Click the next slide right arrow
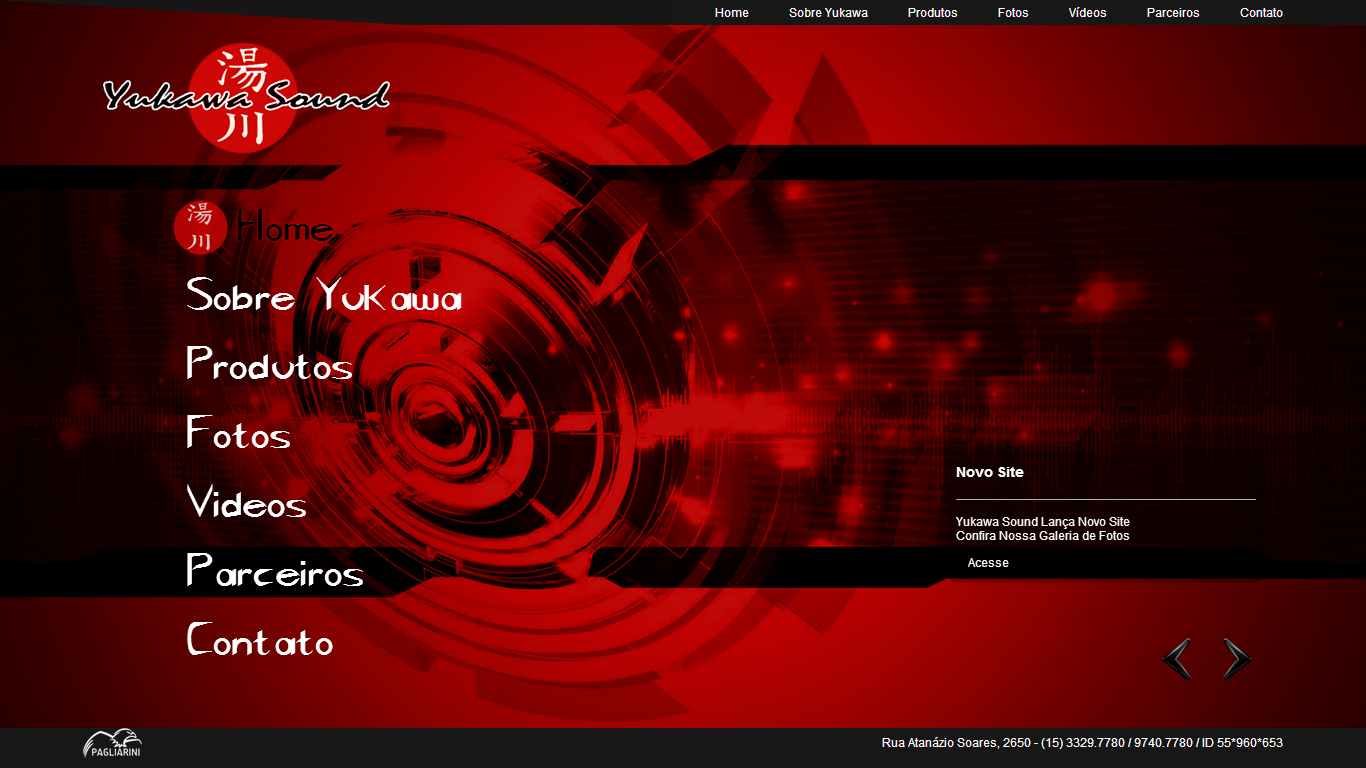The width and height of the screenshot is (1366, 768). 1237,659
